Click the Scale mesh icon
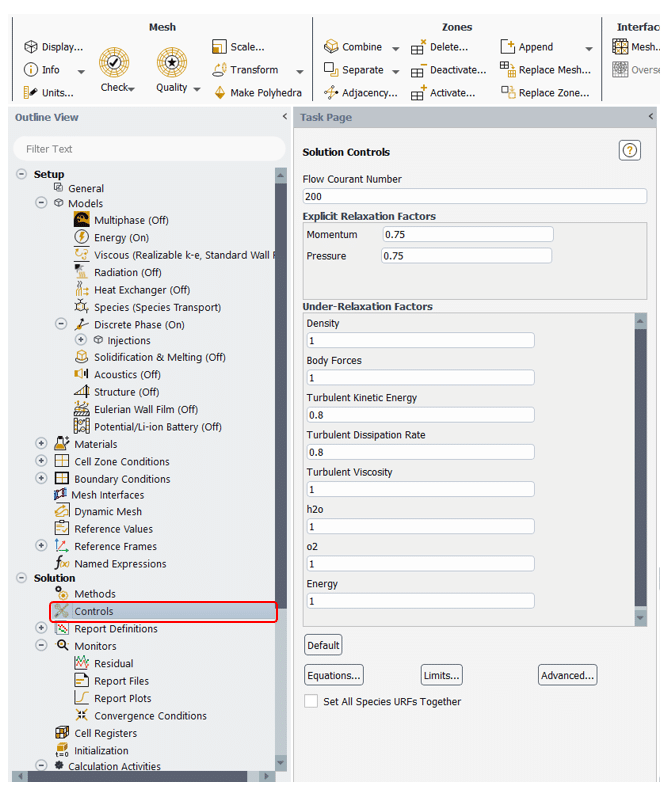 (x=220, y=47)
